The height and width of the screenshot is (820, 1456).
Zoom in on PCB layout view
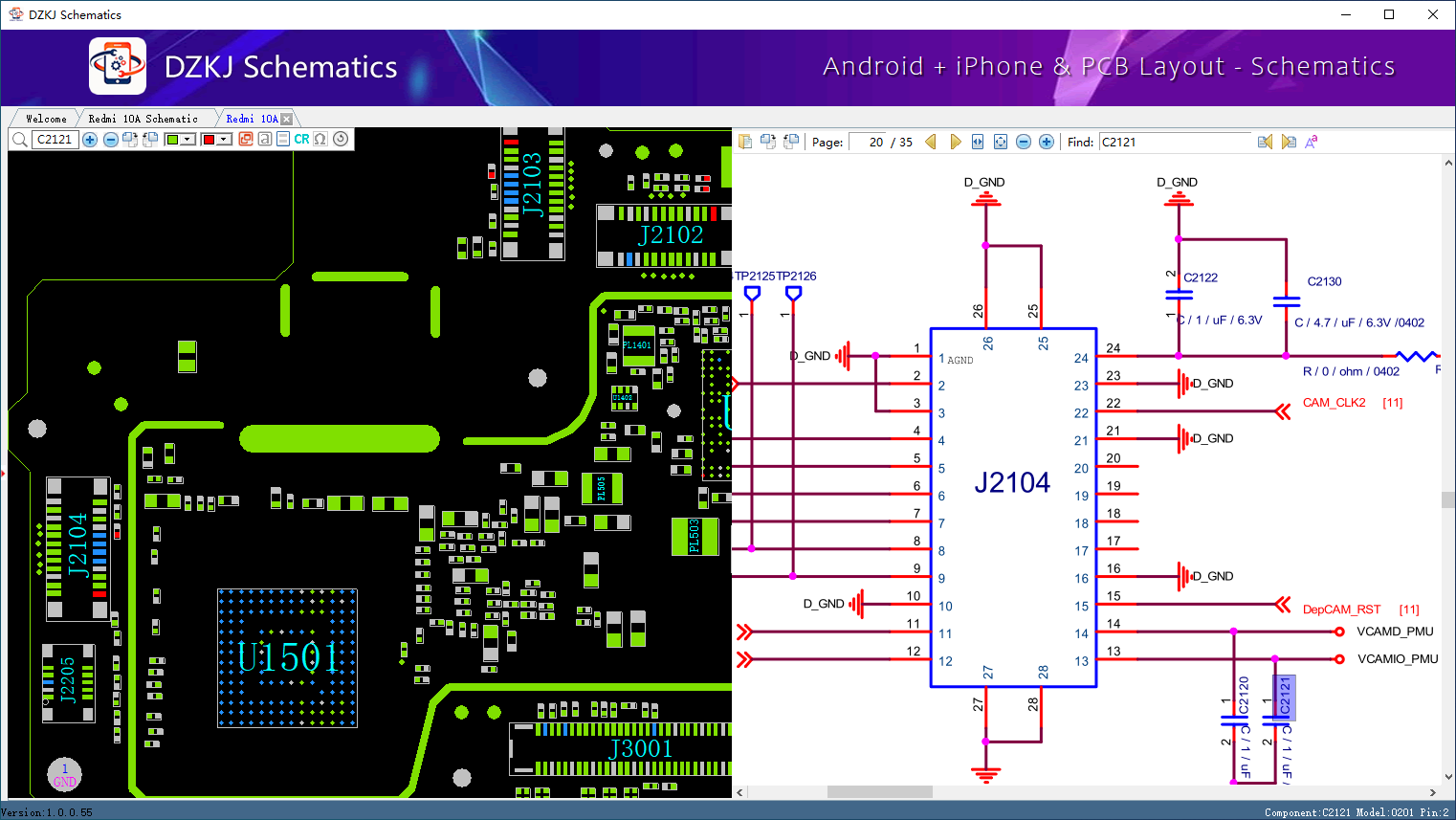[90, 140]
